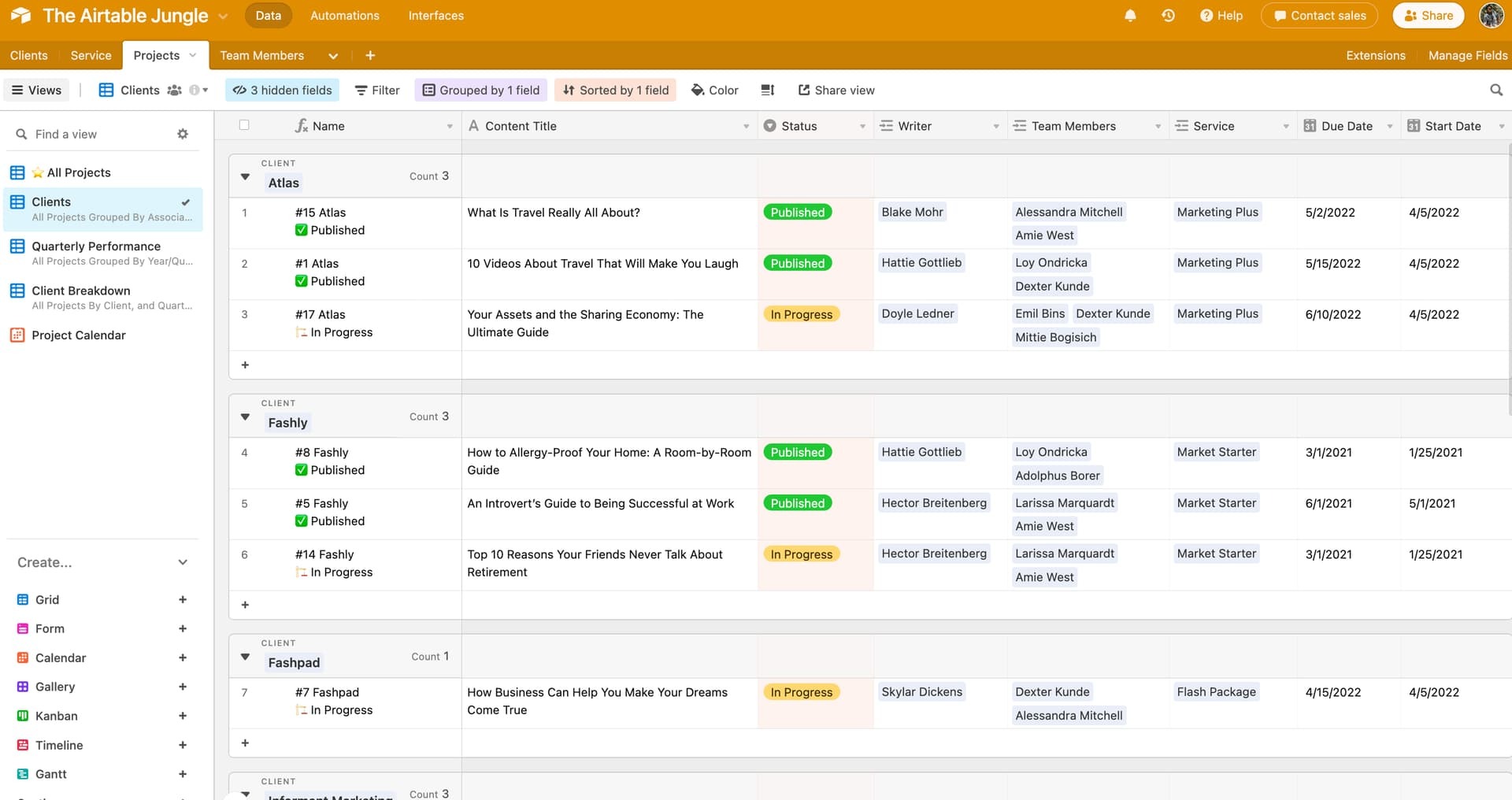The image size is (1512, 800).
Task: Select the Flash Package service chip
Action: [1216, 691]
